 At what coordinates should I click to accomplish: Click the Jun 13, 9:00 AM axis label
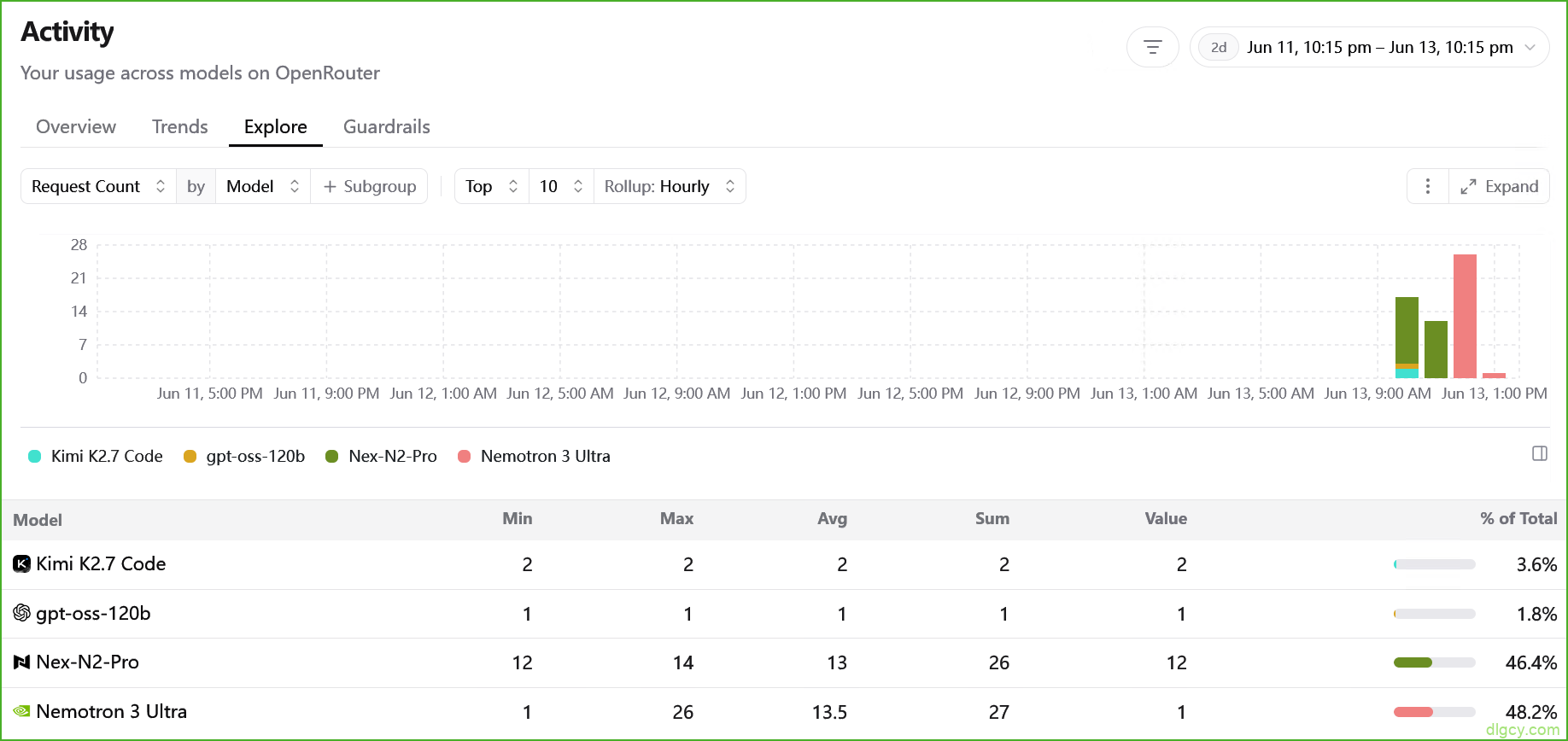coord(1378,394)
